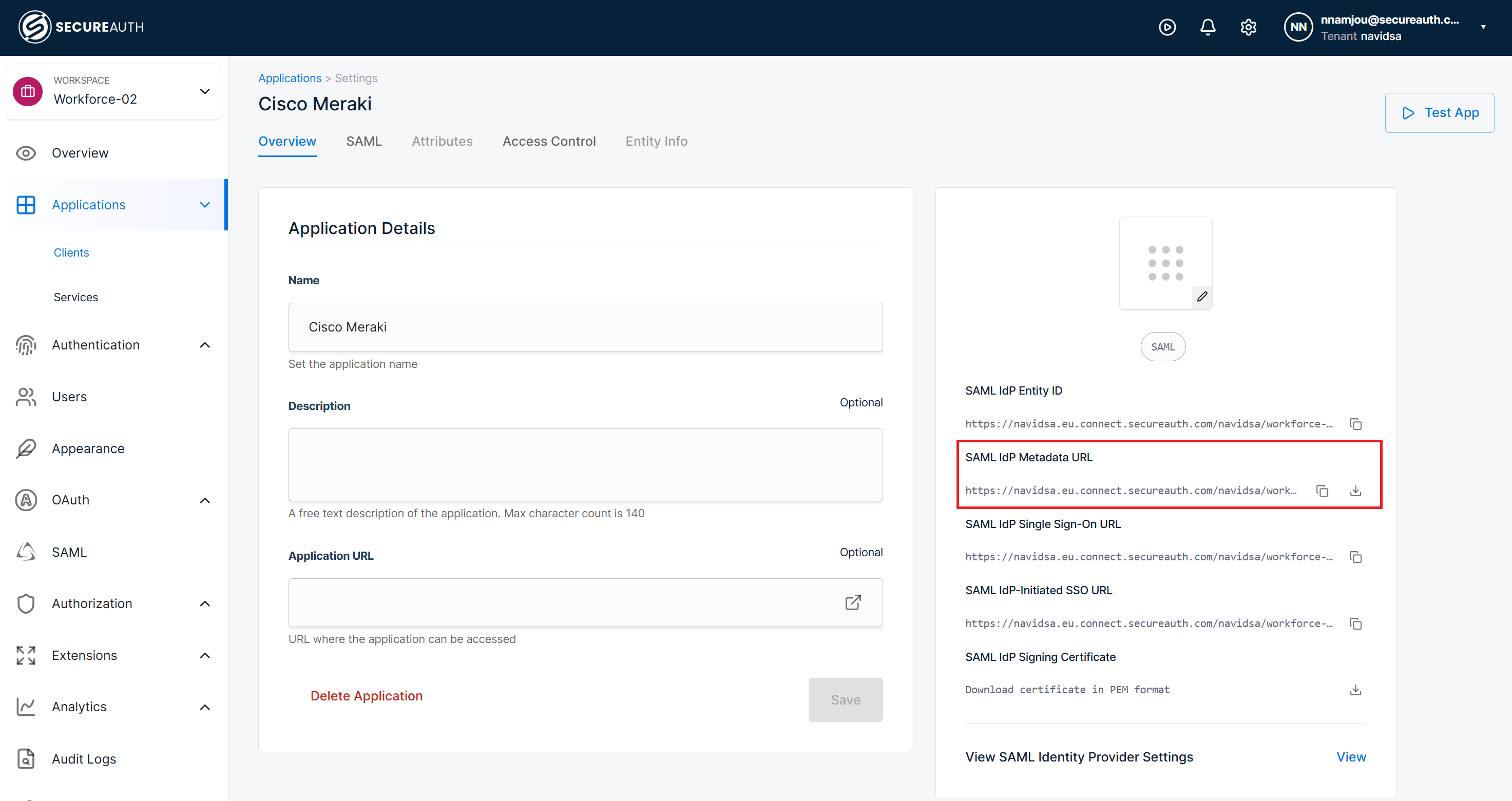This screenshot has width=1512, height=801.
Task: Click the Test App button
Action: point(1439,113)
